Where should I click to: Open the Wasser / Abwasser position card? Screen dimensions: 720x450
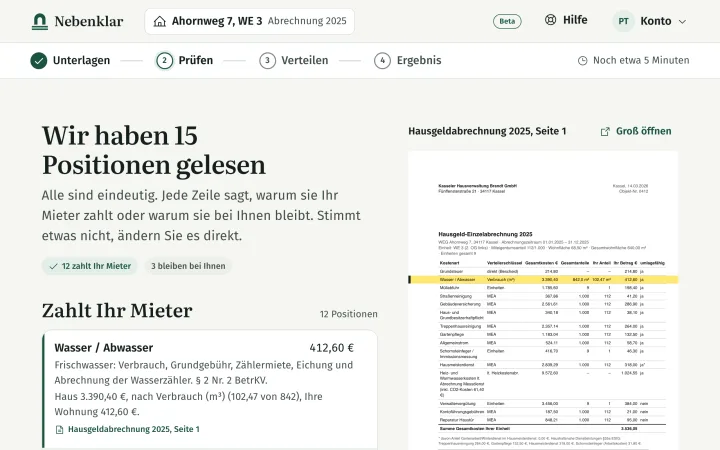(x=210, y=388)
